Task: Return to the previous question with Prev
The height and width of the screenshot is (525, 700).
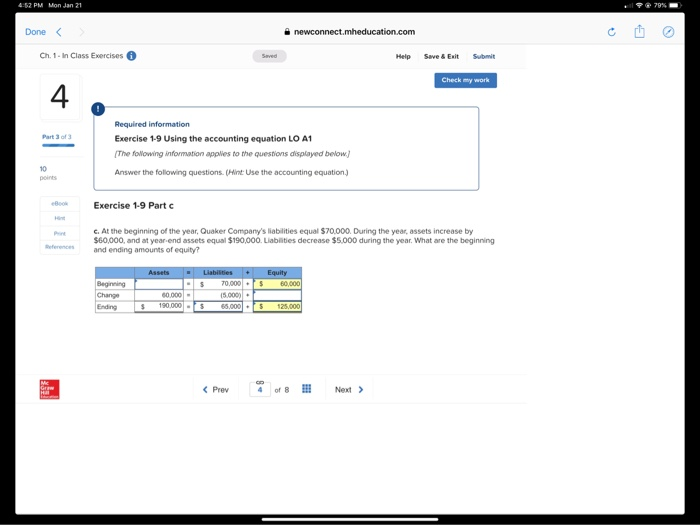Action: point(216,390)
